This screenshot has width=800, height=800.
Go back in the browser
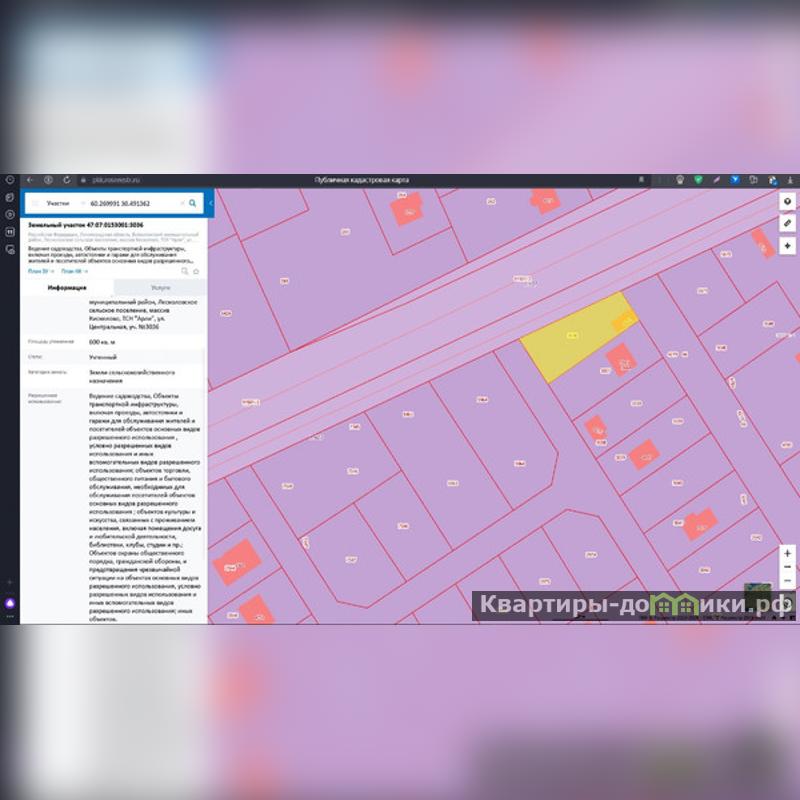pos(30,180)
